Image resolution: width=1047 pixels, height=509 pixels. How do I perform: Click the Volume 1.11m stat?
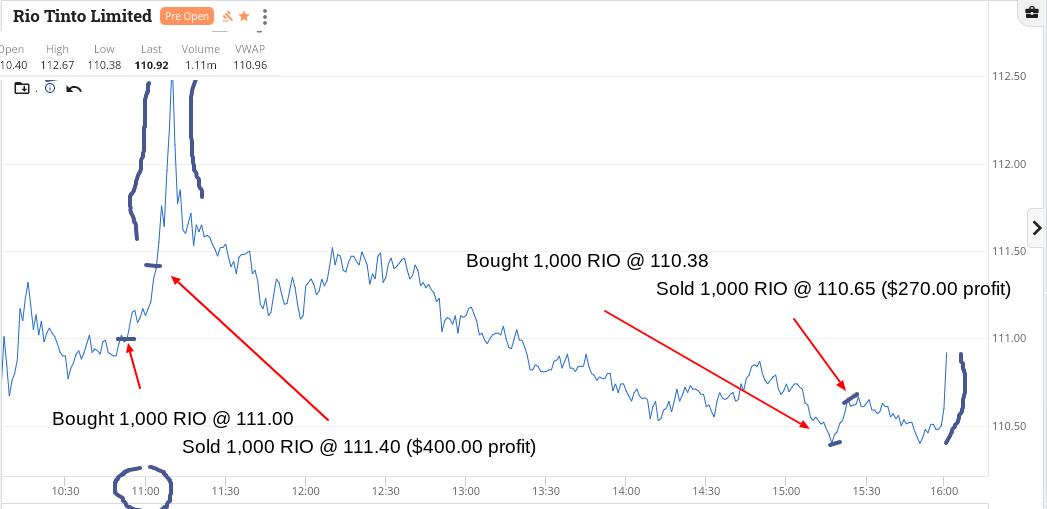pos(200,57)
